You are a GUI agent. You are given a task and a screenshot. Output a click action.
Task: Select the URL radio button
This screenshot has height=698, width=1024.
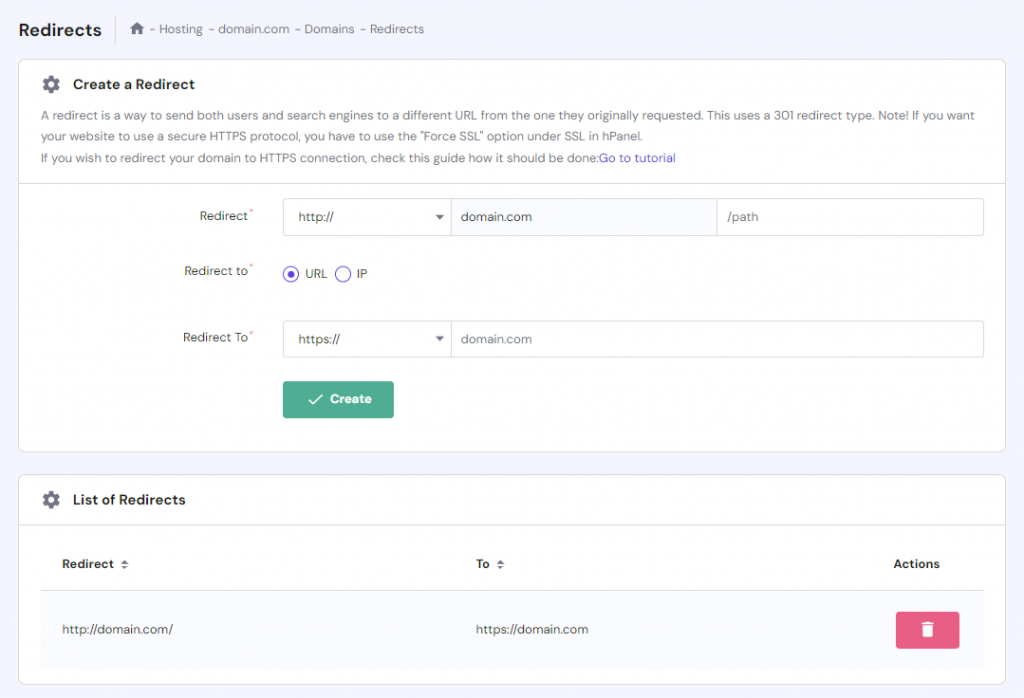click(x=290, y=273)
